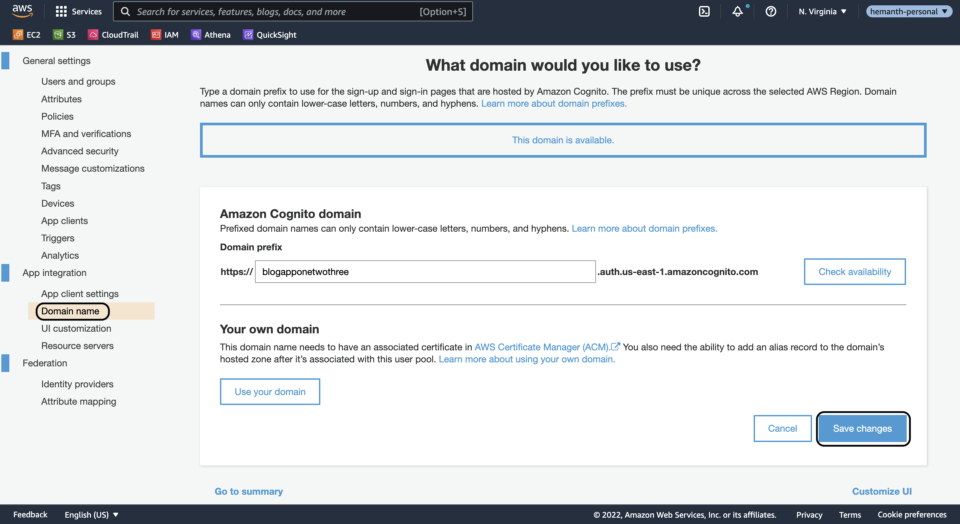The image size is (960, 524).
Task: Open UI customization
Action: [x=77, y=329]
